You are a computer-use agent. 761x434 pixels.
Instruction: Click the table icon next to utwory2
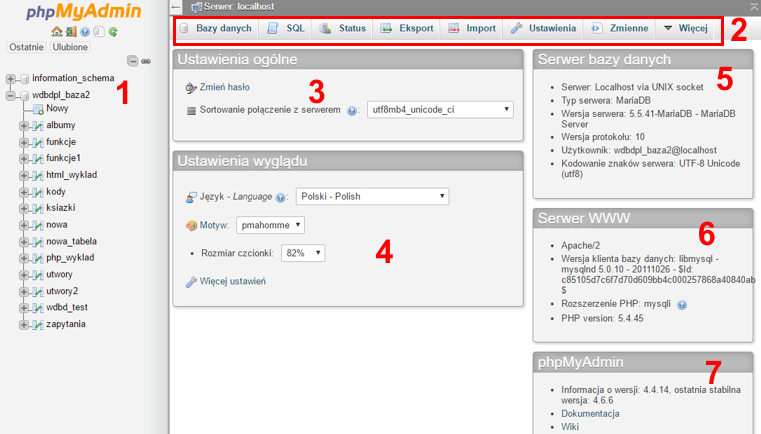[38, 292]
